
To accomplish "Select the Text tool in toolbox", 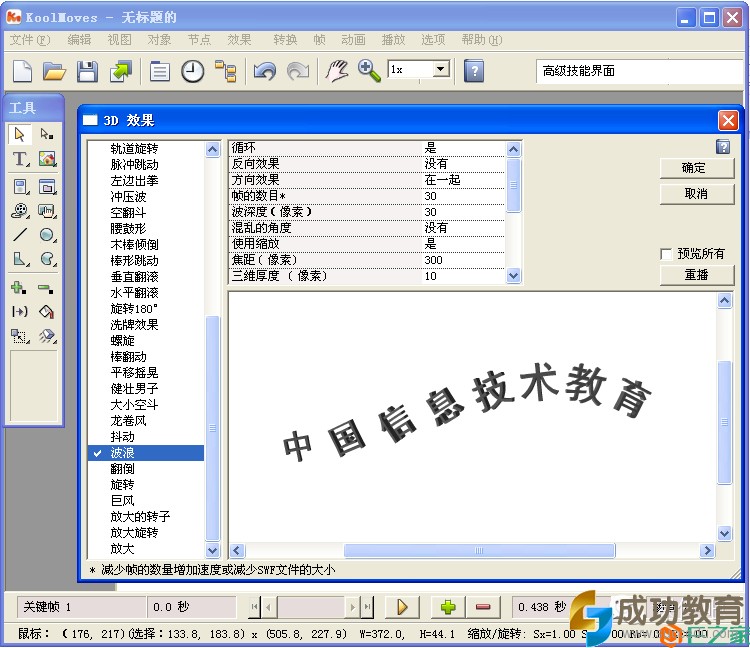I will (x=20, y=159).
